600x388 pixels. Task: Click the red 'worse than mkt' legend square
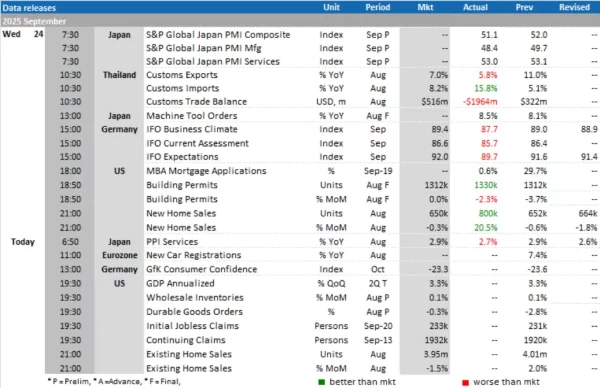pos(465,382)
